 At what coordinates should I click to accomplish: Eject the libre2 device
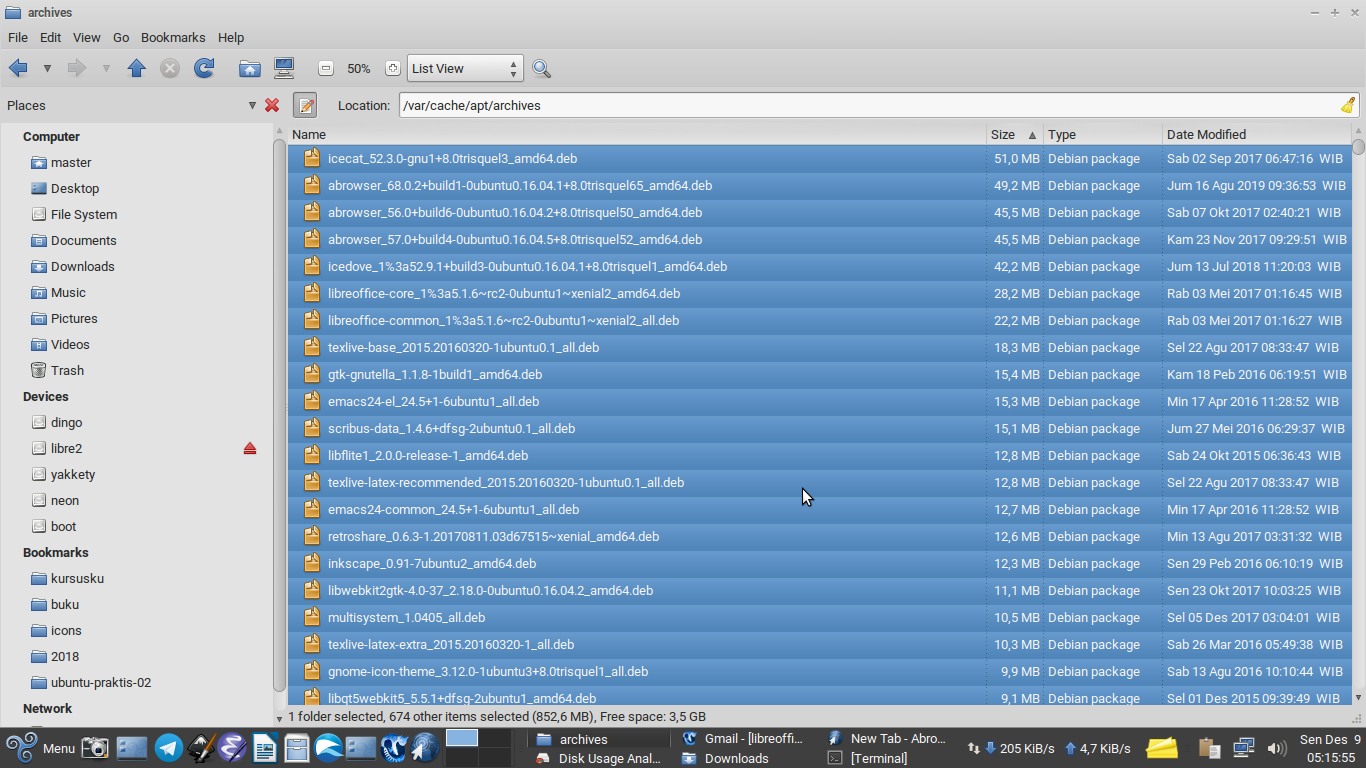point(249,448)
